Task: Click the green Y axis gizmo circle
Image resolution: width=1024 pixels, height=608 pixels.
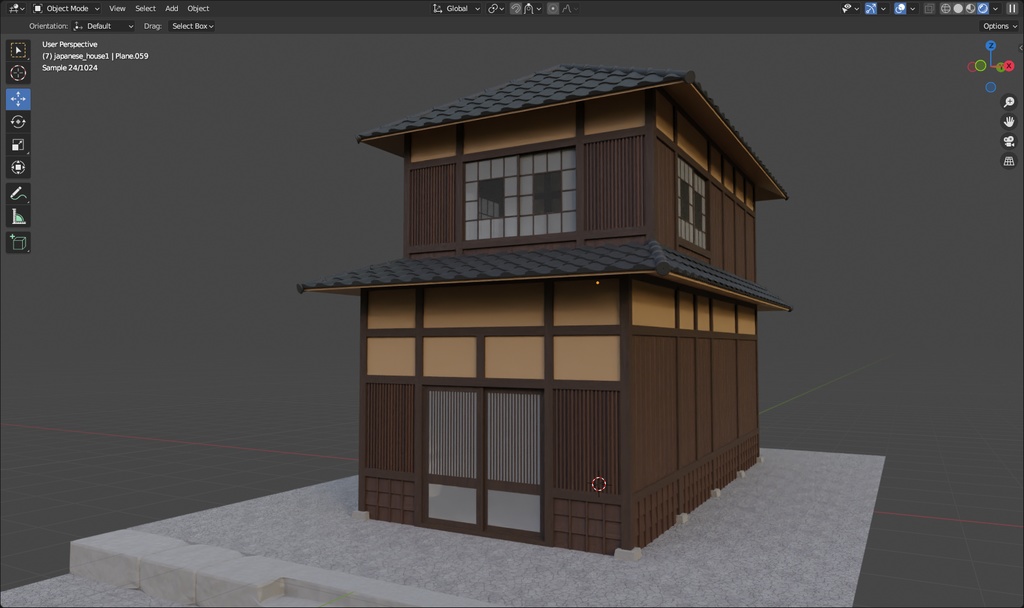Action: click(x=980, y=66)
